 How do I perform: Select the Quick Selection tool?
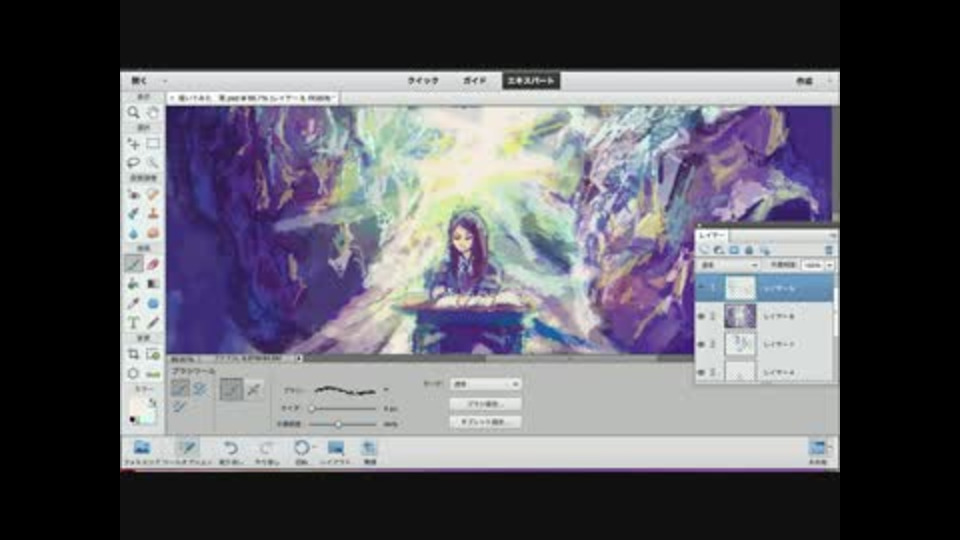pyautogui.click(x=152, y=162)
